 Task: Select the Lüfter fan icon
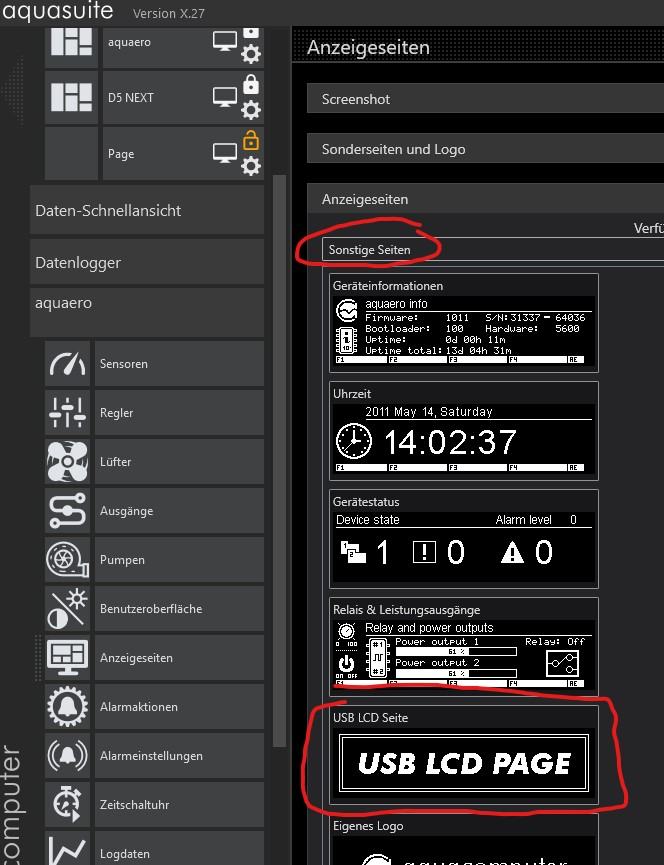[x=67, y=462]
